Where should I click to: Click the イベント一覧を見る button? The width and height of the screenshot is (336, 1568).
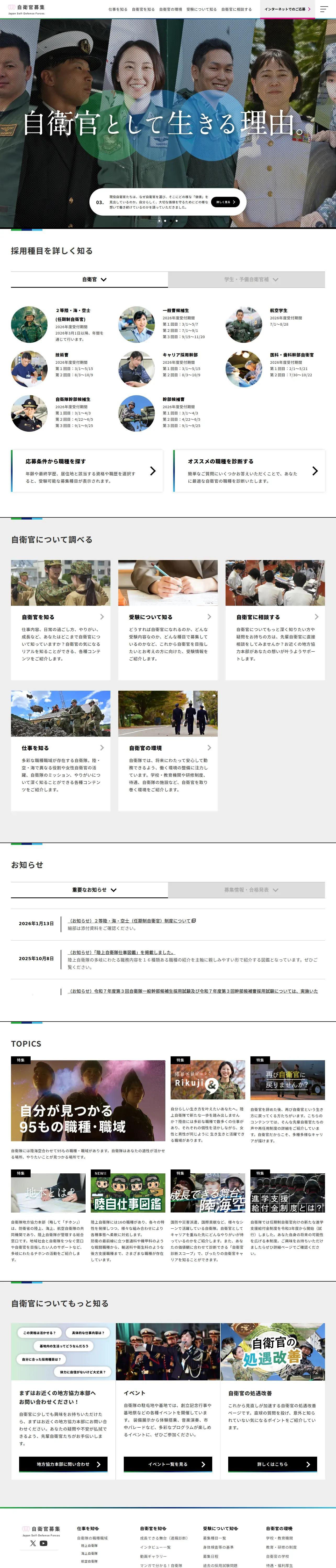click(x=168, y=1464)
